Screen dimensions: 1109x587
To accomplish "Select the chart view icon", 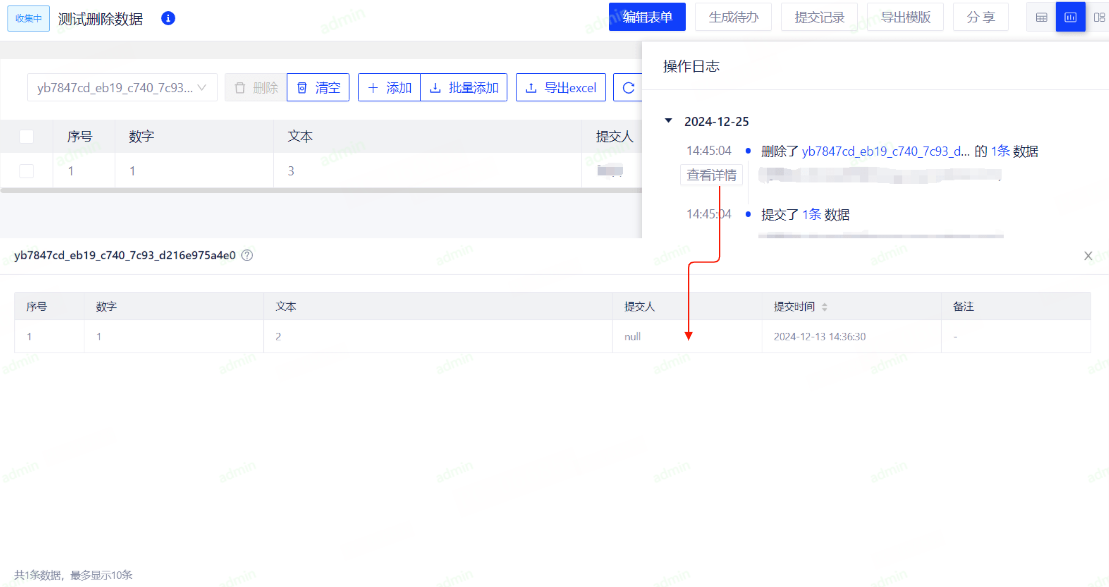I will 1070,17.
